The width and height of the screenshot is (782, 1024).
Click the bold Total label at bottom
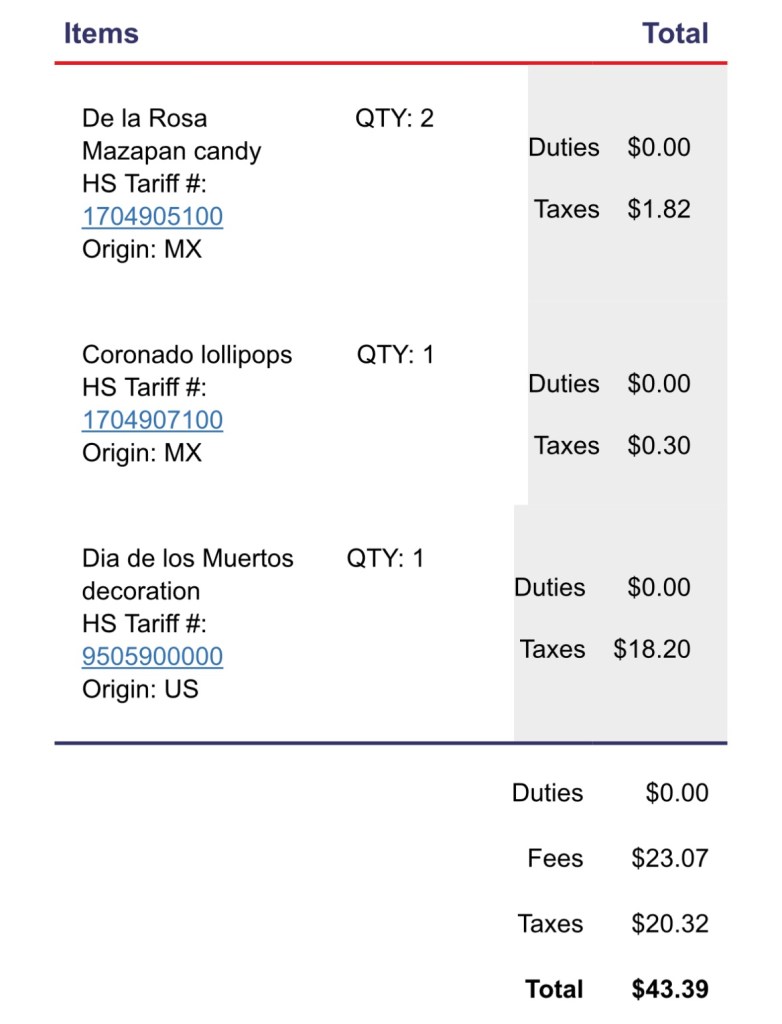point(554,990)
